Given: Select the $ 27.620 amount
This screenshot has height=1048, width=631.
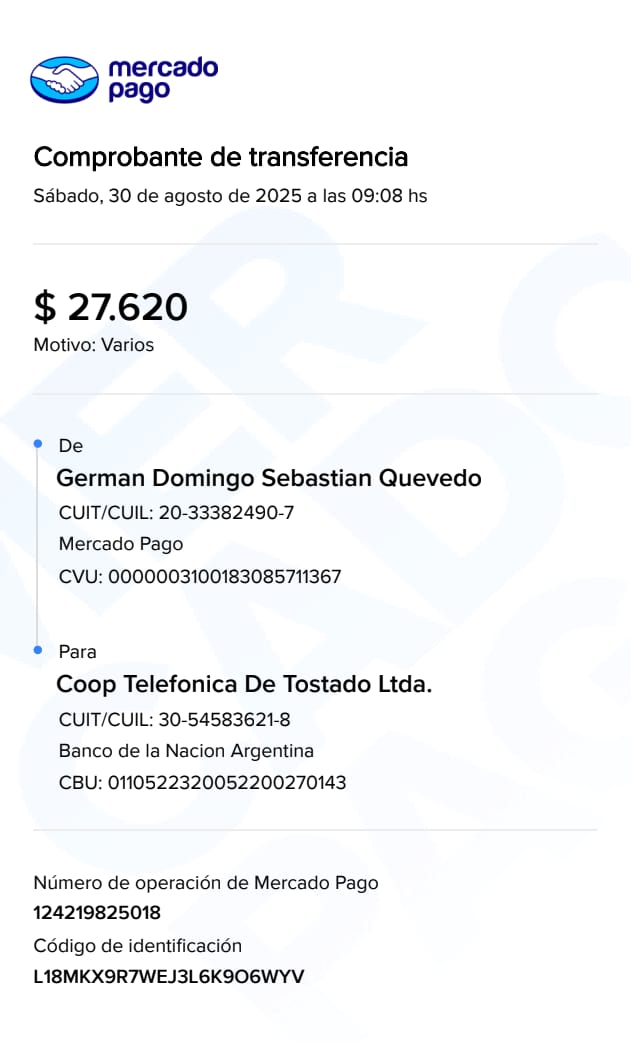Looking at the screenshot, I should click(x=111, y=307).
